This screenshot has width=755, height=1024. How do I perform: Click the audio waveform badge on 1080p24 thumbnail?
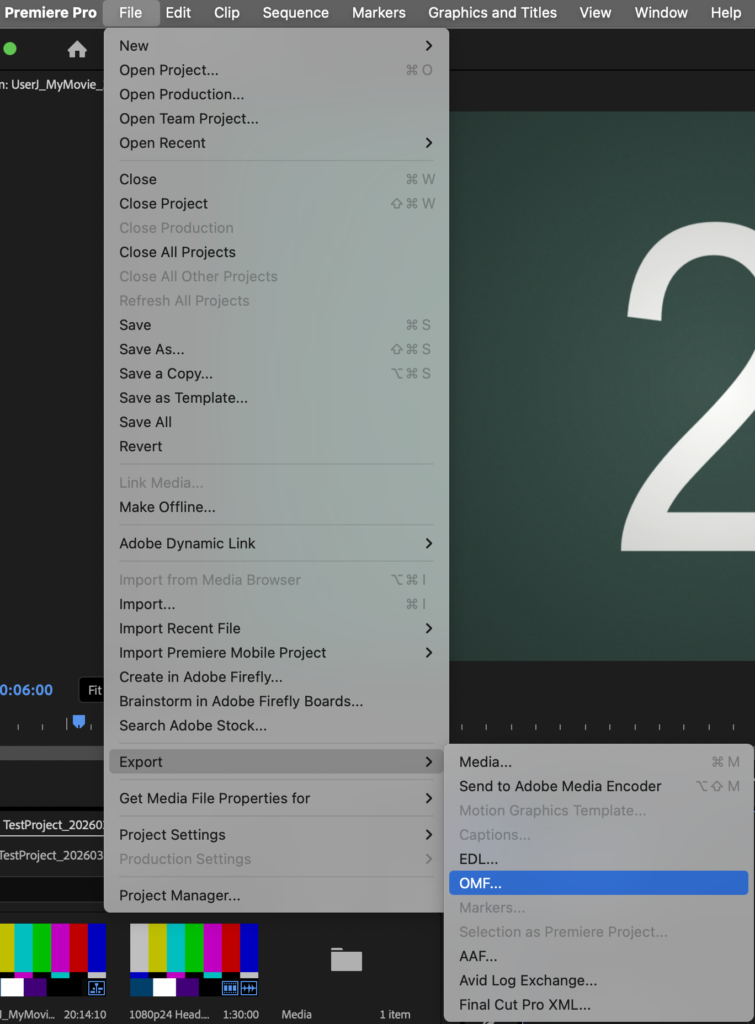point(248,987)
